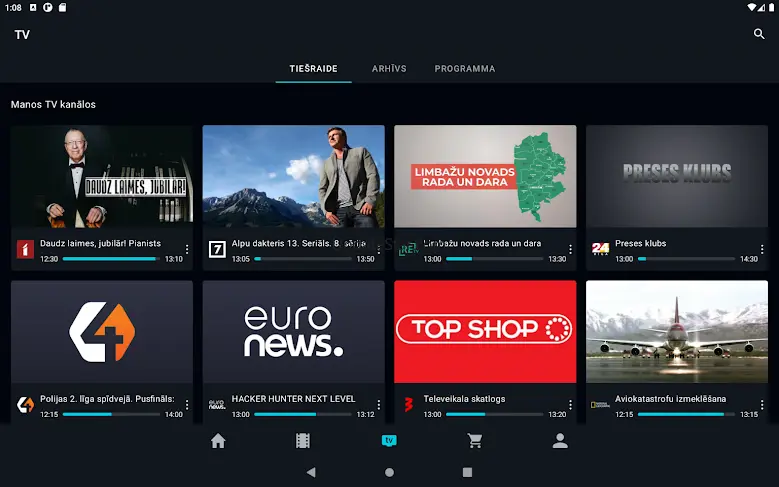Screen dimensions: 779x487
Task: Click the title Daudz laimes, jubilār! Pianists
Action: [100, 244]
